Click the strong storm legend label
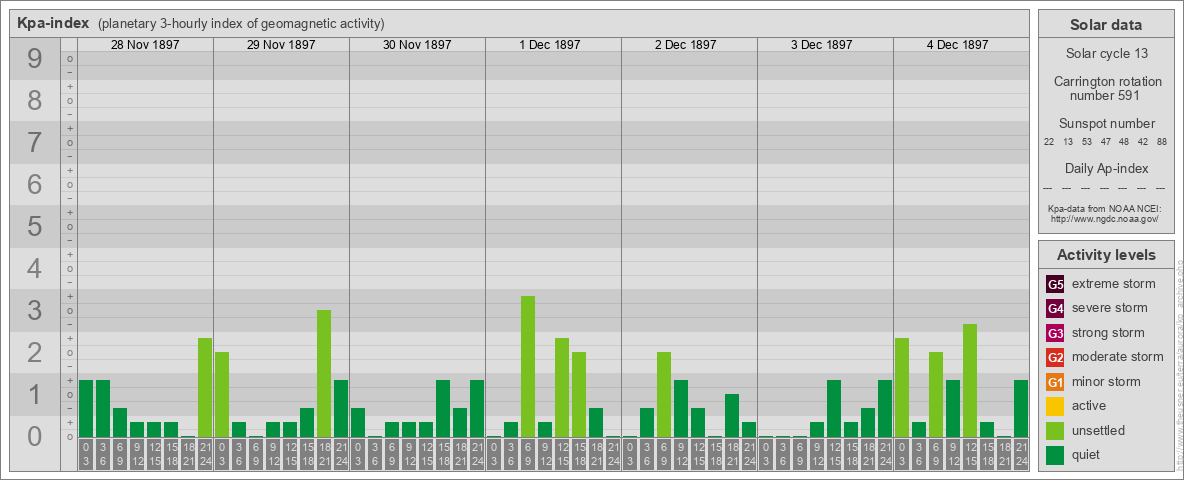 (x=1108, y=333)
